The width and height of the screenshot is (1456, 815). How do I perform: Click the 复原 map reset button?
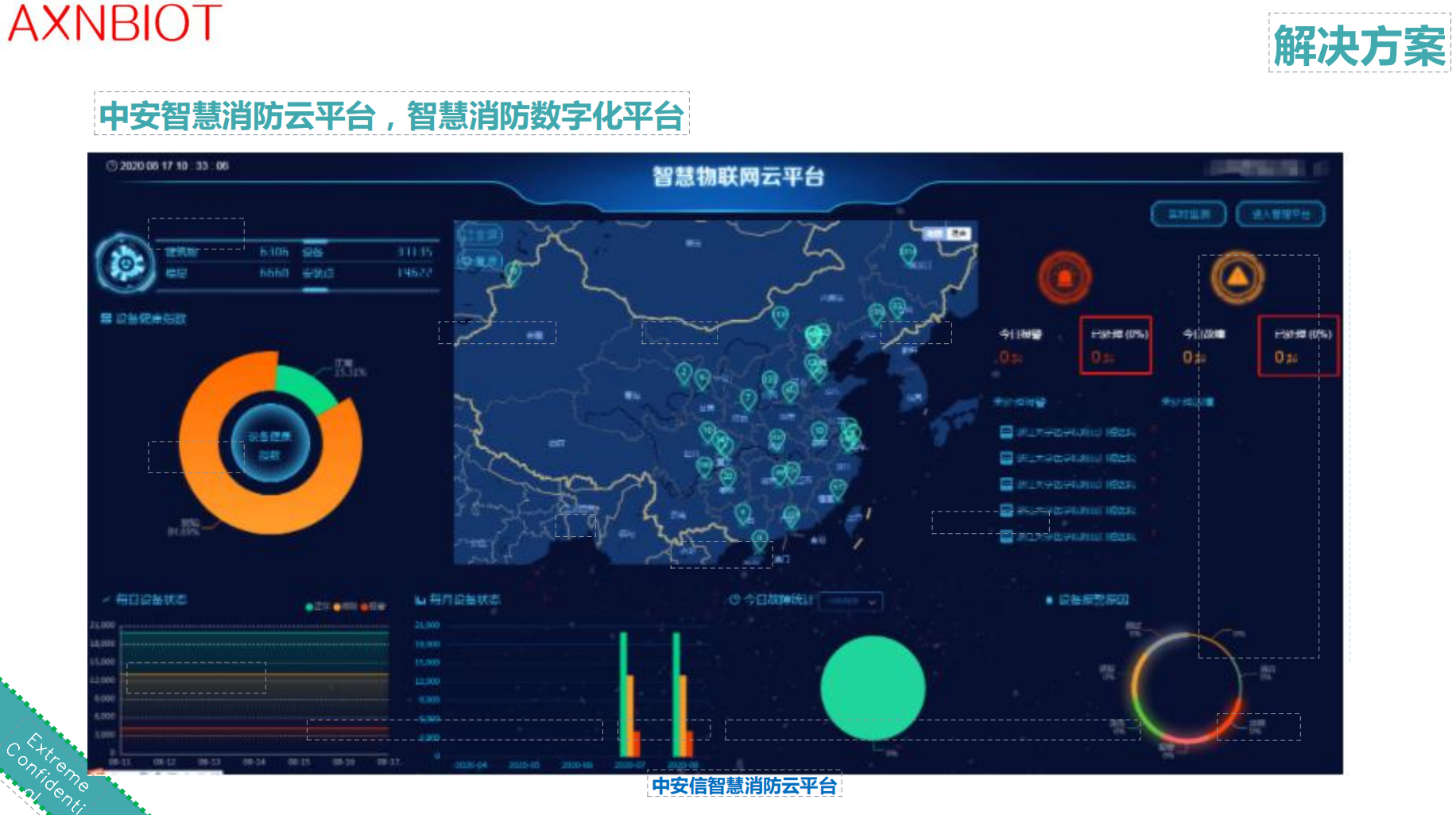pyautogui.click(x=481, y=261)
